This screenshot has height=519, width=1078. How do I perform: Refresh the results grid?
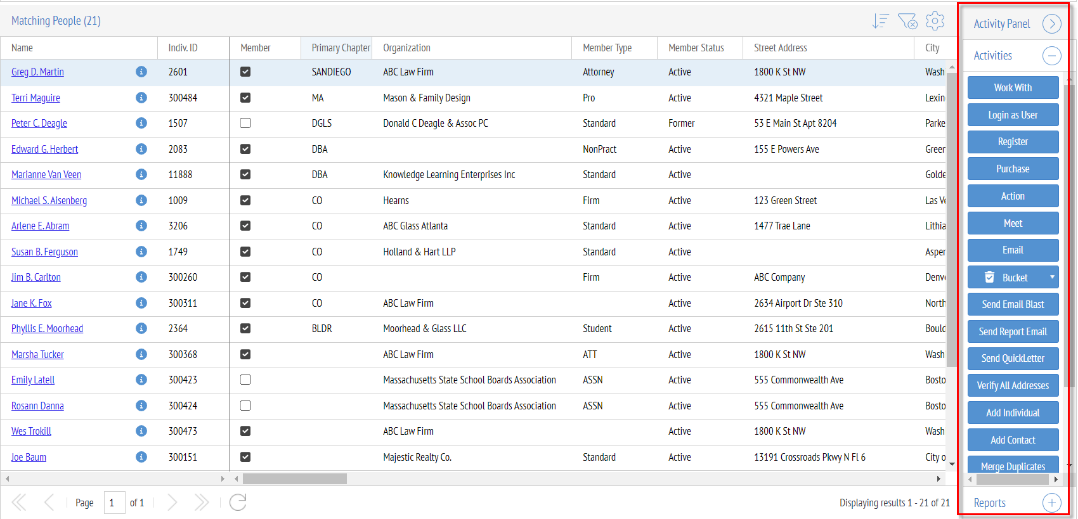pyautogui.click(x=237, y=503)
